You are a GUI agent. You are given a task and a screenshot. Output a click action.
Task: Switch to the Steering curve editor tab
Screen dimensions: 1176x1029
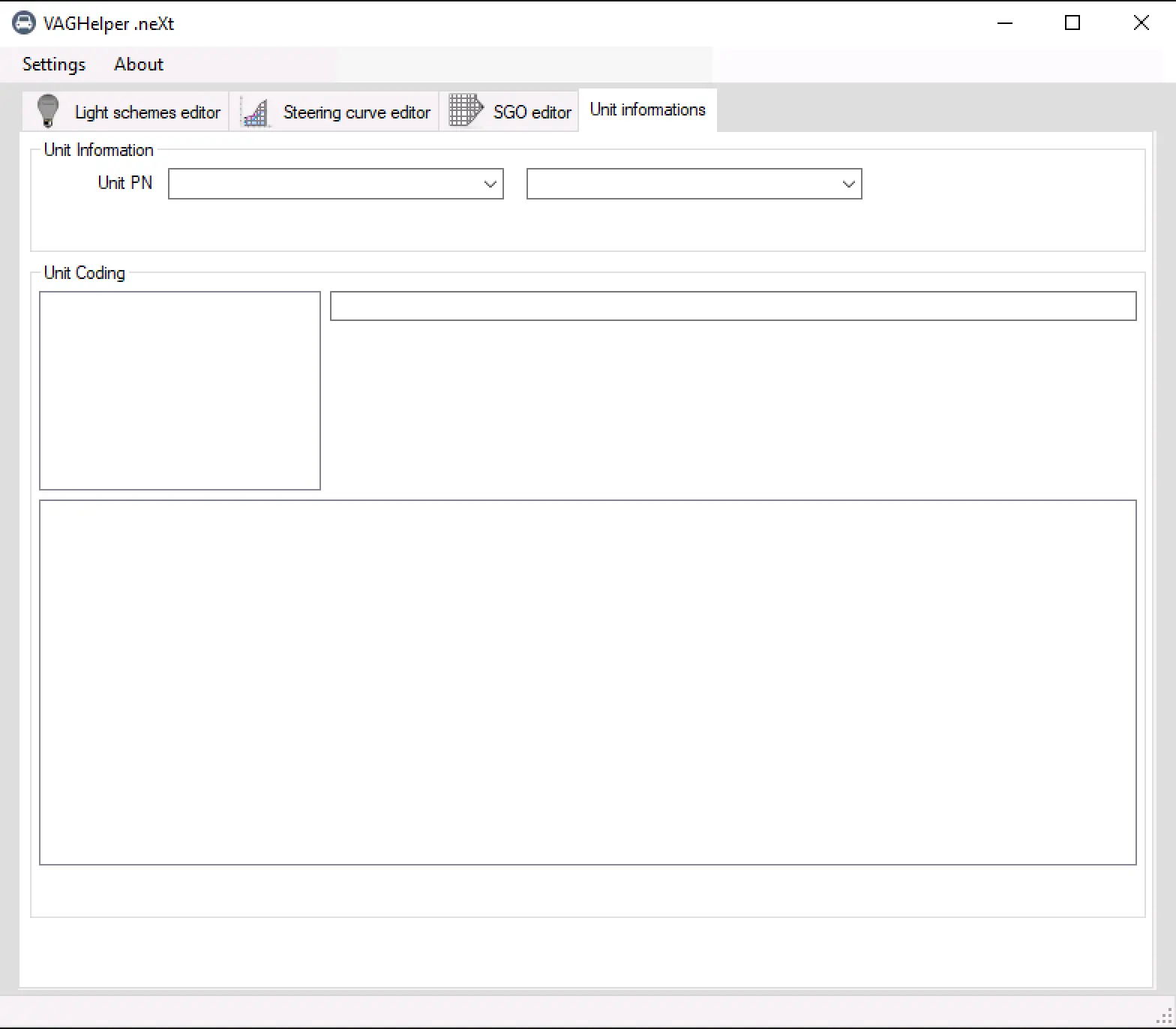(356, 112)
